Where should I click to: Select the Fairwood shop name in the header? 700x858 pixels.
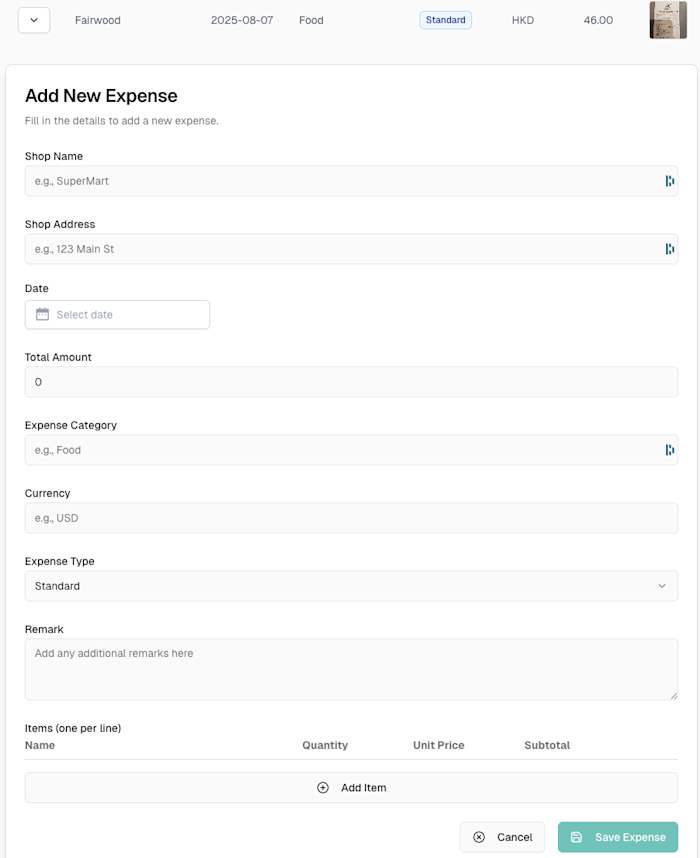[97, 20]
